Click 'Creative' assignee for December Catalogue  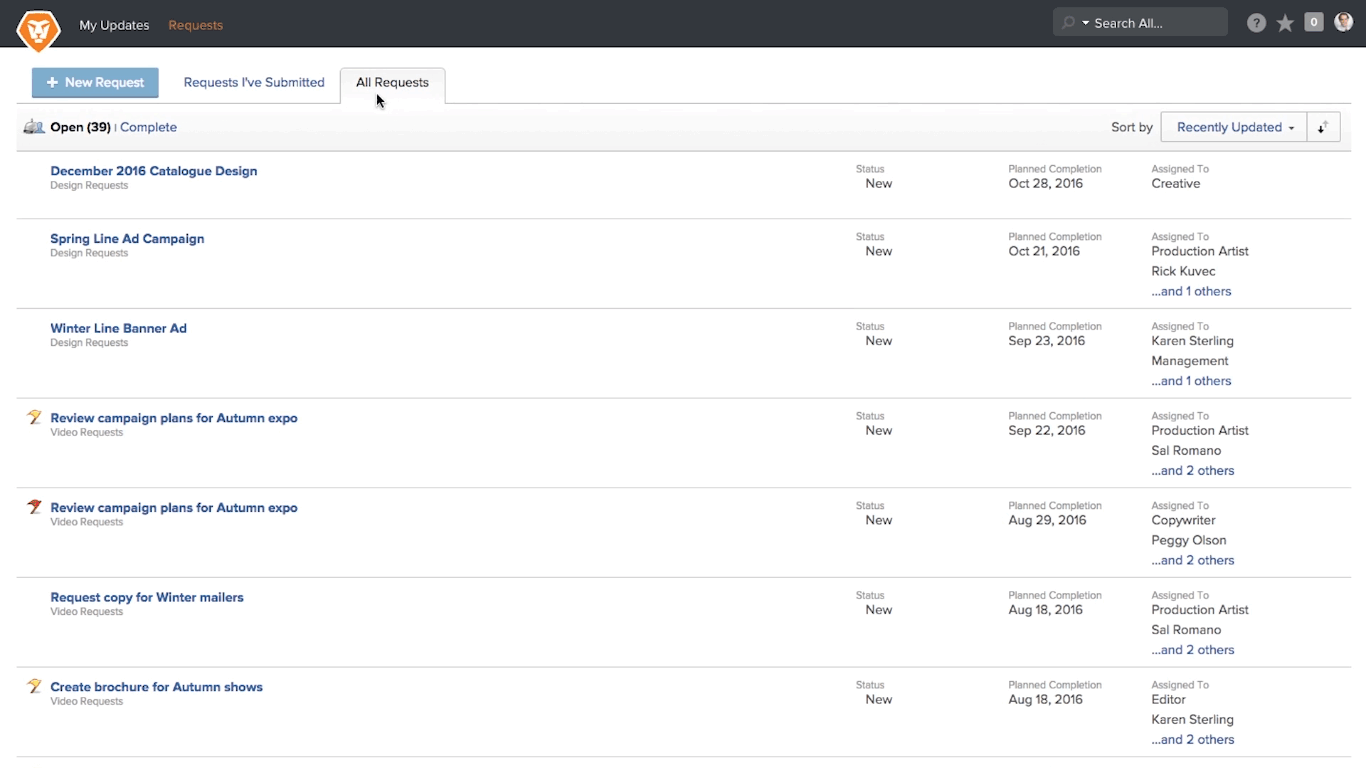click(1176, 184)
